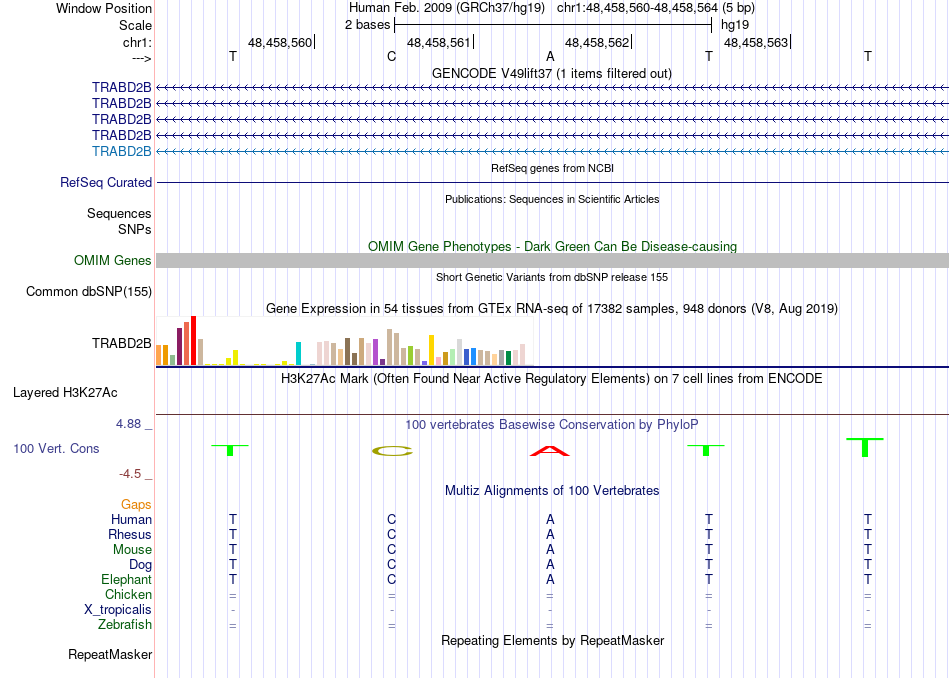Open the GENCODE V49lift37 track title

coord(552,73)
